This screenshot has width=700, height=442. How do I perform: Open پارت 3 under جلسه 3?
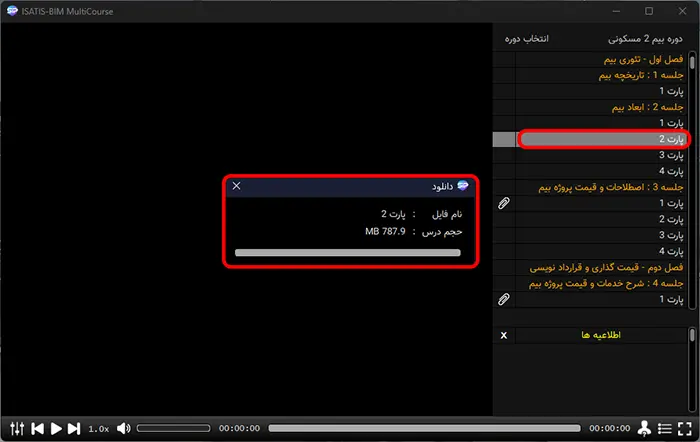[600, 236]
